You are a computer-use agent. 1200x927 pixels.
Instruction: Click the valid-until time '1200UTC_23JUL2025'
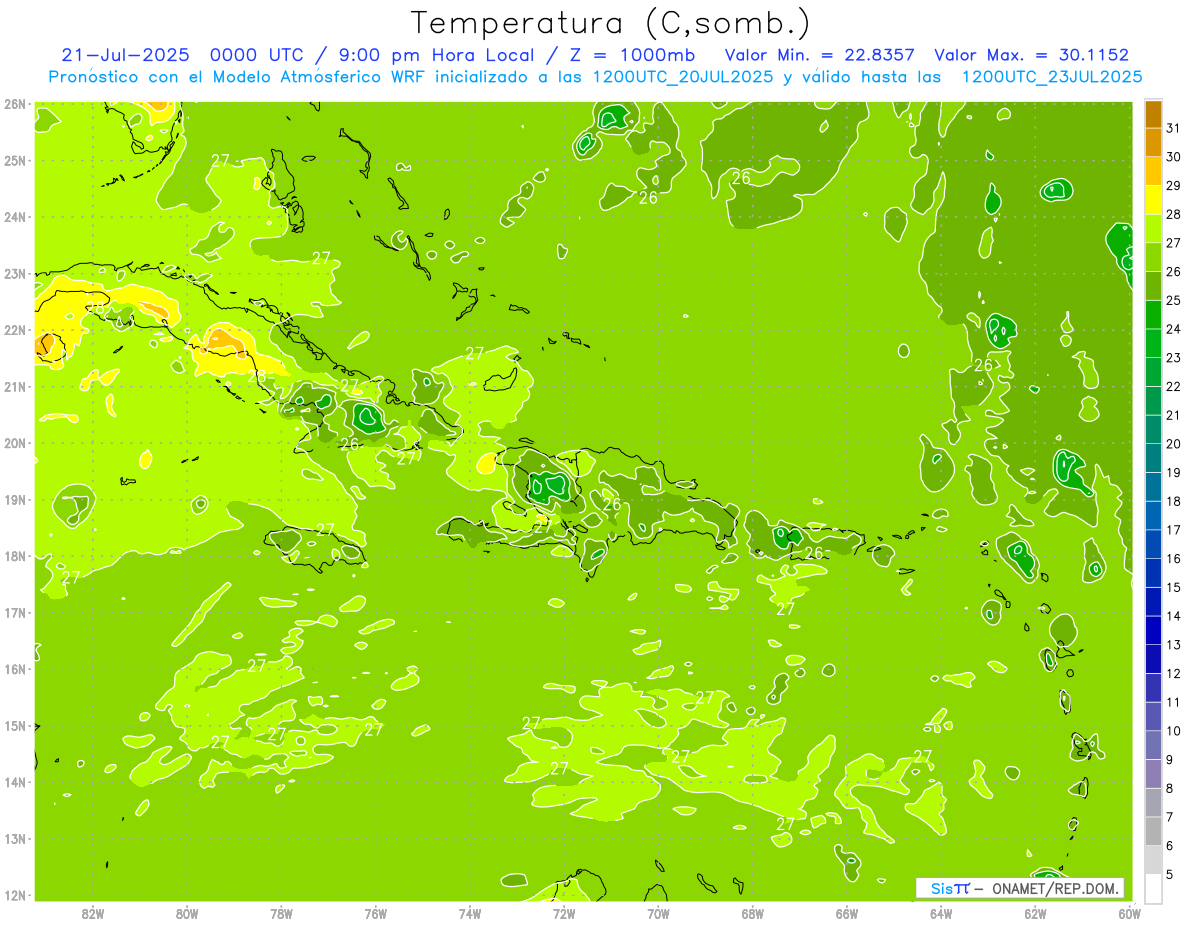tap(1052, 76)
